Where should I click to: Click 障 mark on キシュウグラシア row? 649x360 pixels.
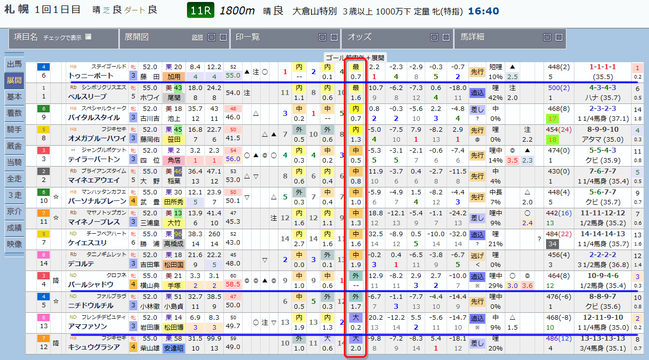tap(56, 343)
